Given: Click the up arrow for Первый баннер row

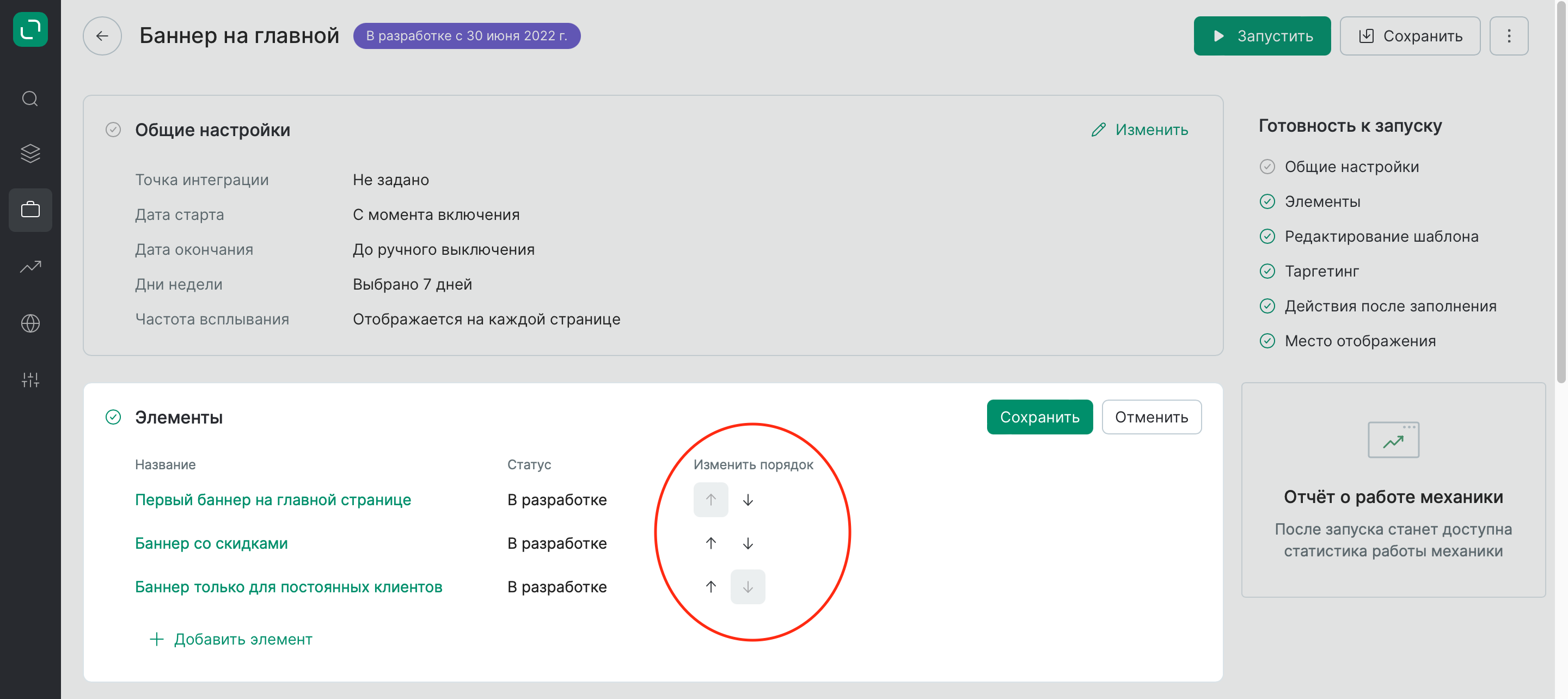Looking at the screenshot, I should [x=711, y=500].
